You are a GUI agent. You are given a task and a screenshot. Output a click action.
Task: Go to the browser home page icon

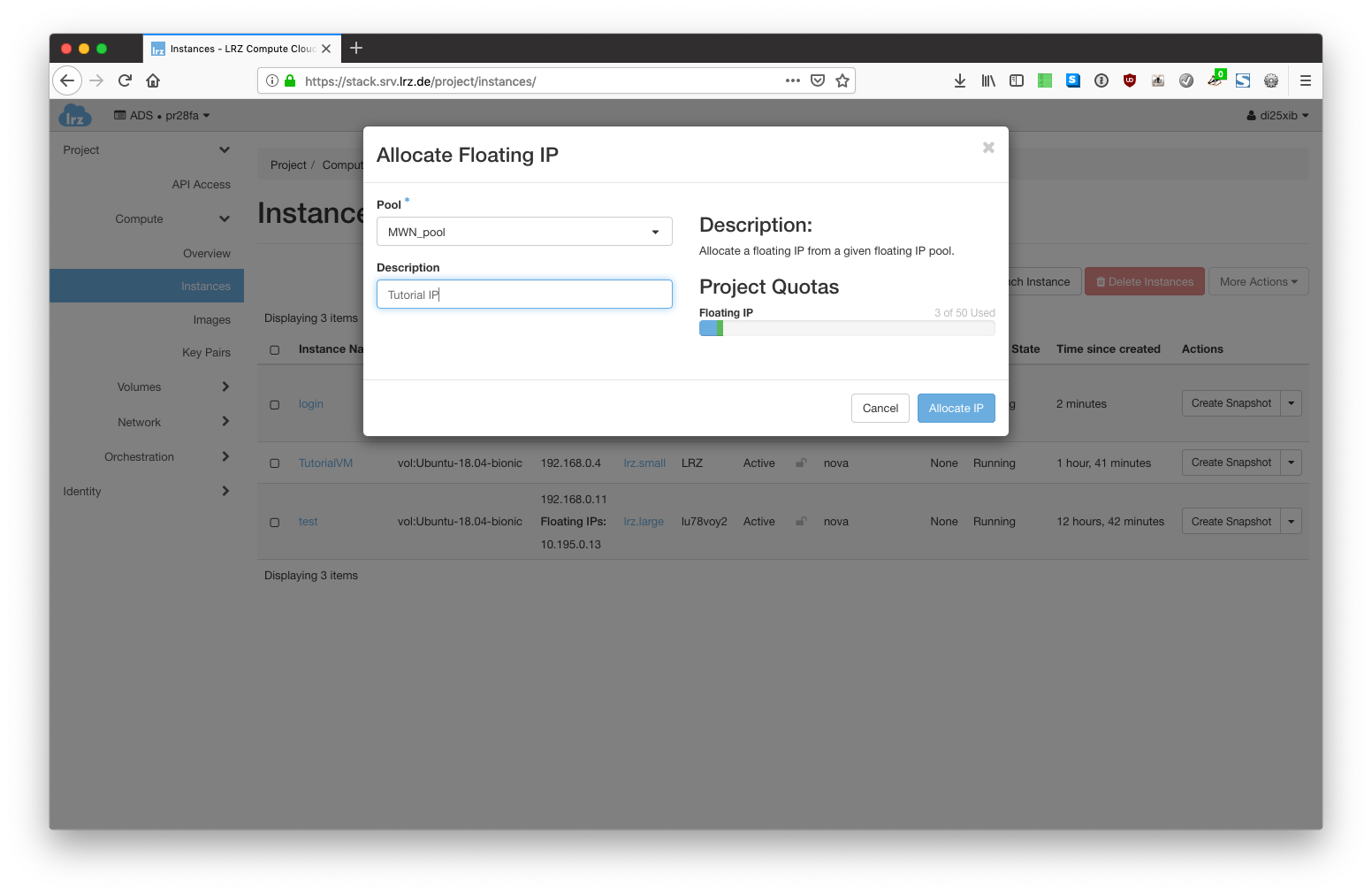tap(153, 80)
